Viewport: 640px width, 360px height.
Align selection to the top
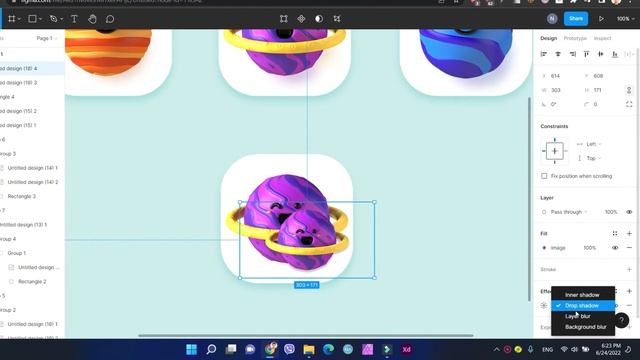point(587,54)
